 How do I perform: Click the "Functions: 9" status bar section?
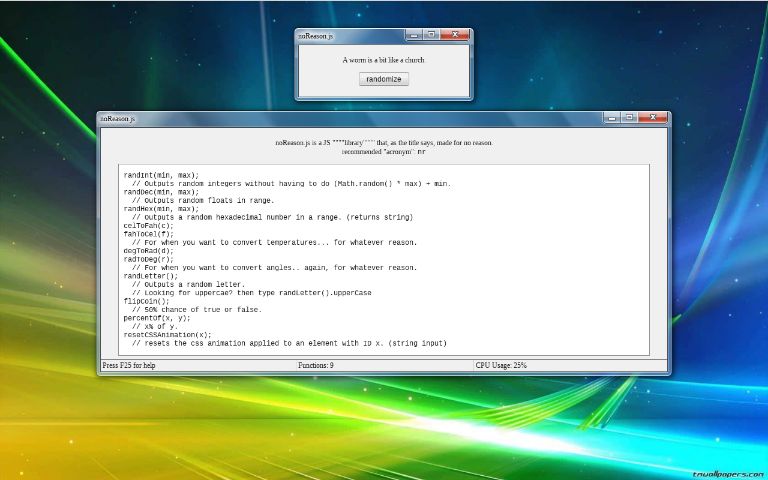[316, 366]
